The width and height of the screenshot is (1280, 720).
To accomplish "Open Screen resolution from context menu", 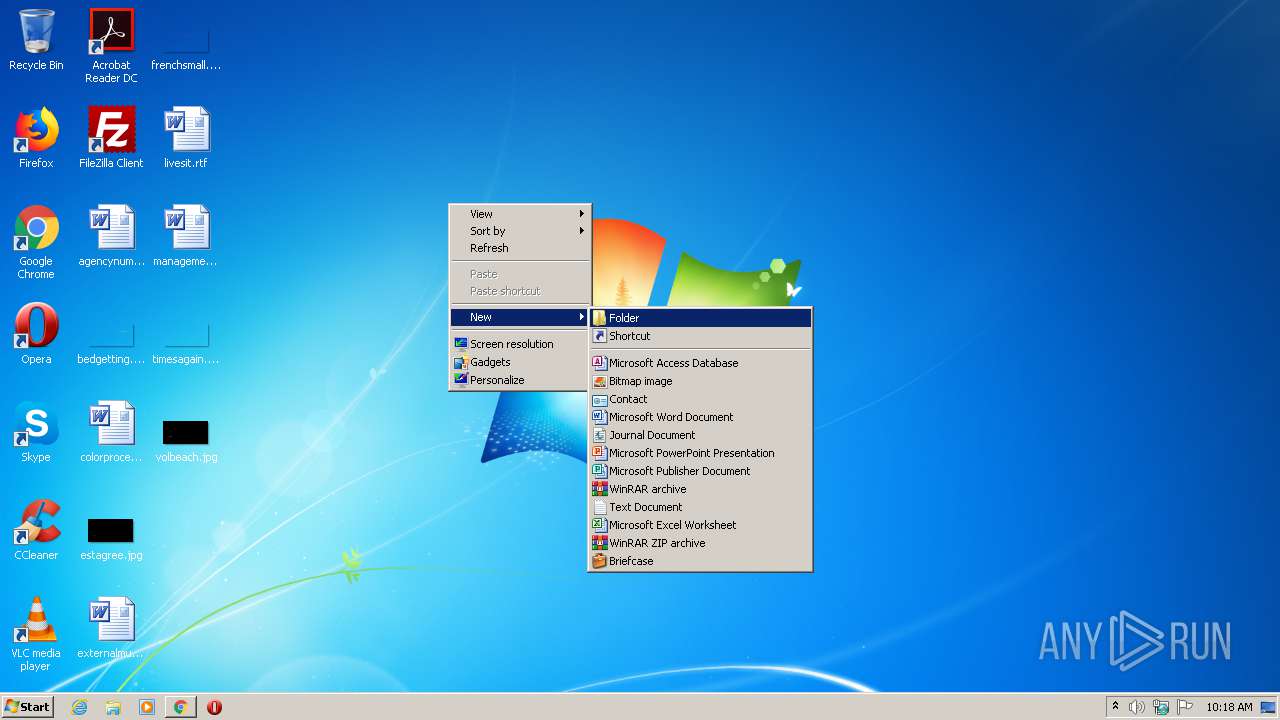I will 520,344.
